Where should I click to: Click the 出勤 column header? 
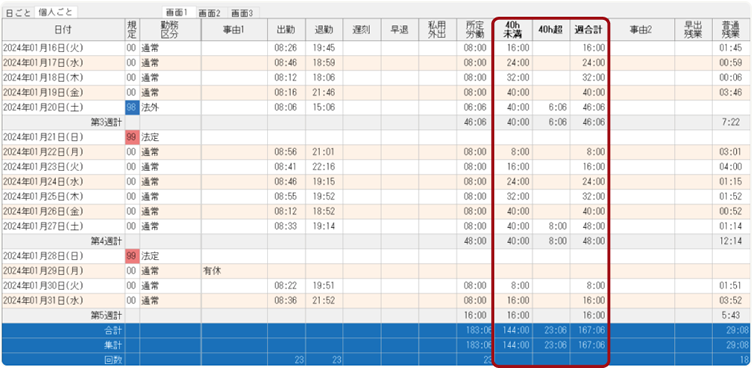[286, 30]
